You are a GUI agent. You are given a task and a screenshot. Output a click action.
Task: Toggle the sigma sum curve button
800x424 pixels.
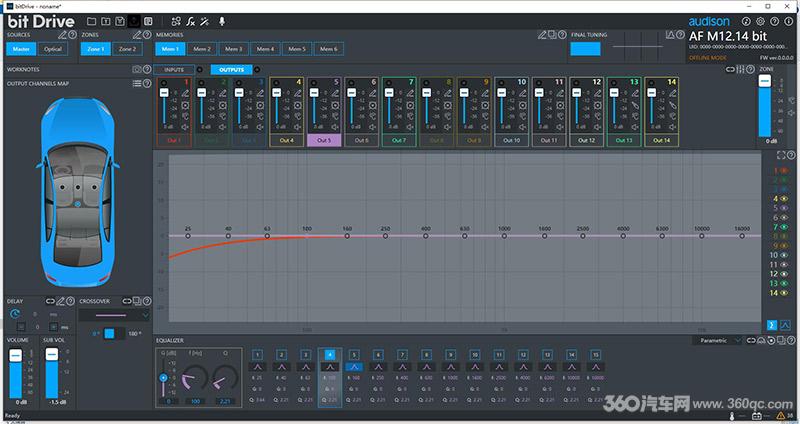(771, 325)
